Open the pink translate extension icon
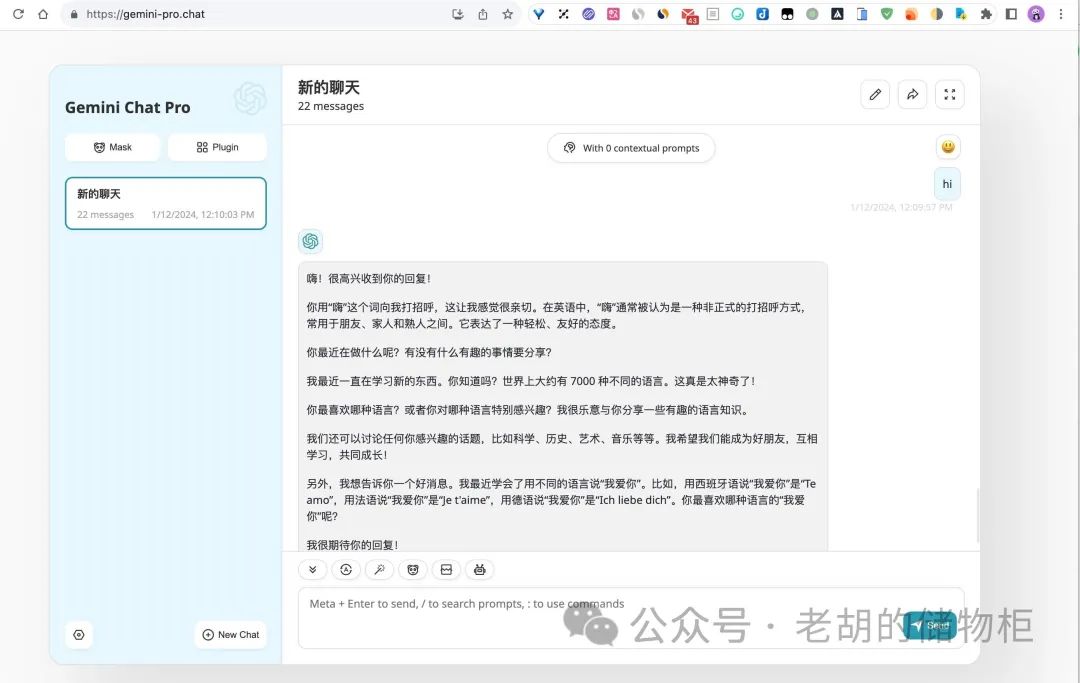 613,14
